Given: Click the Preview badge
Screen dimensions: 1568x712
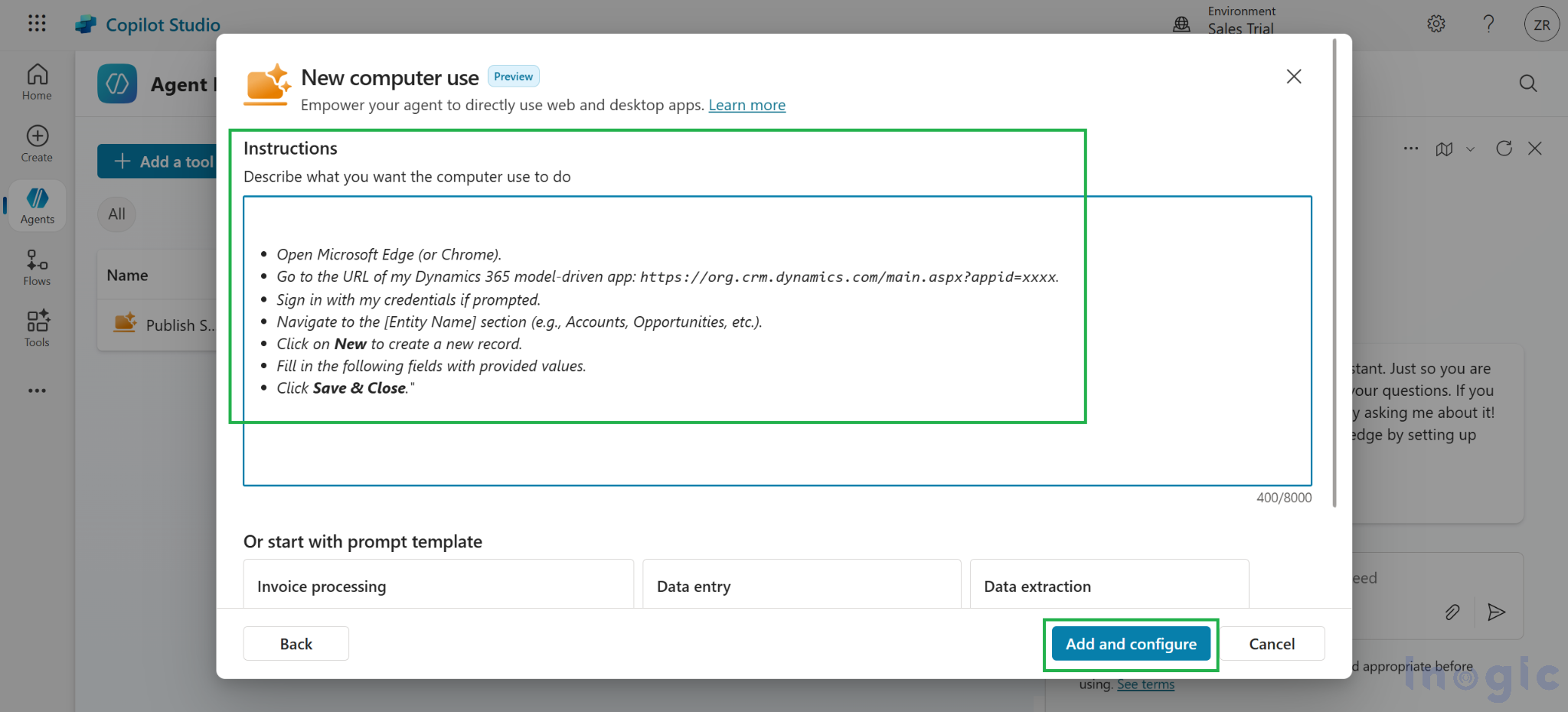Looking at the screenshot, I should coord(513,77).
